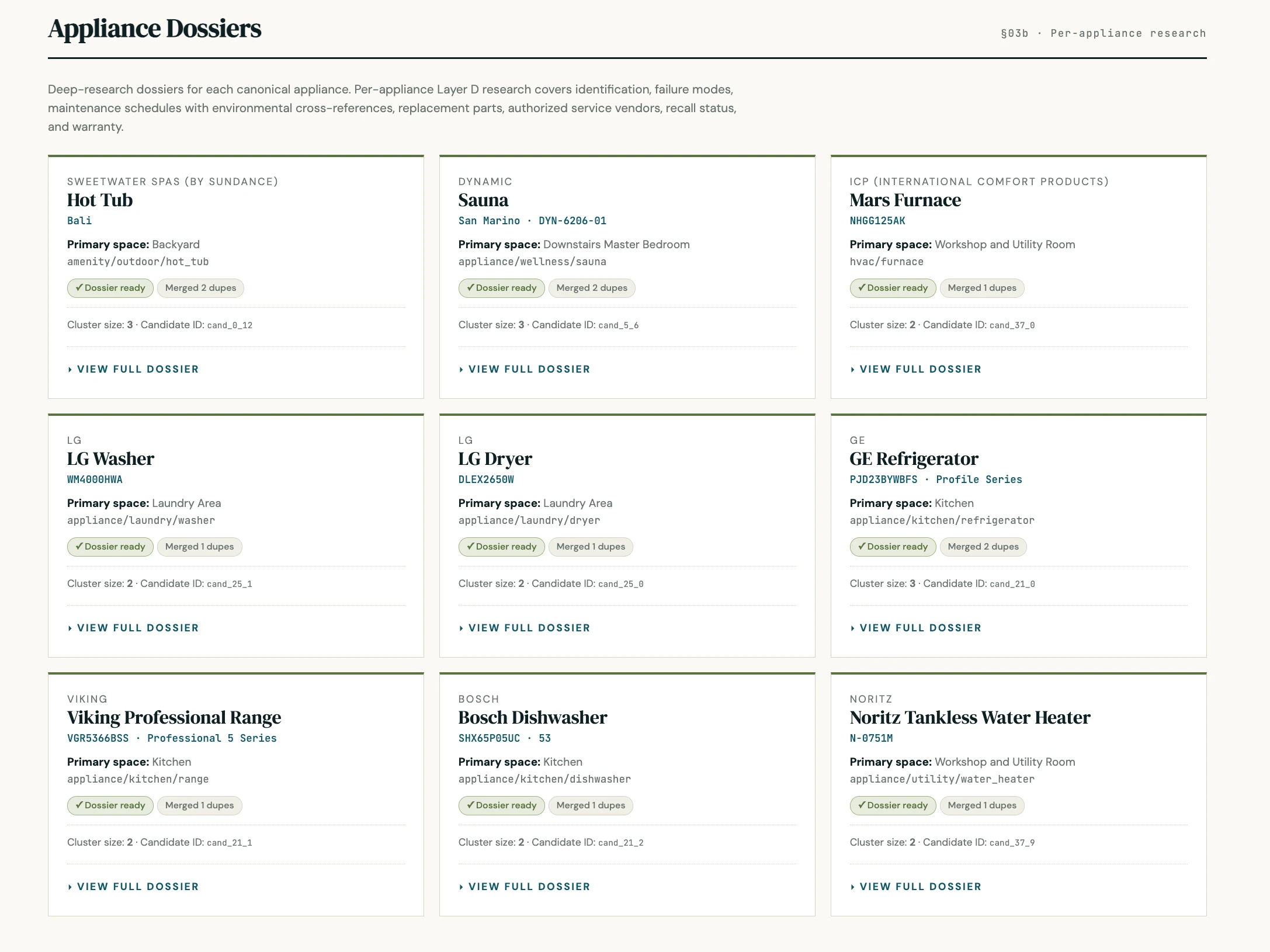Click category path appliance/laundry/dryer

pos(529,520)
